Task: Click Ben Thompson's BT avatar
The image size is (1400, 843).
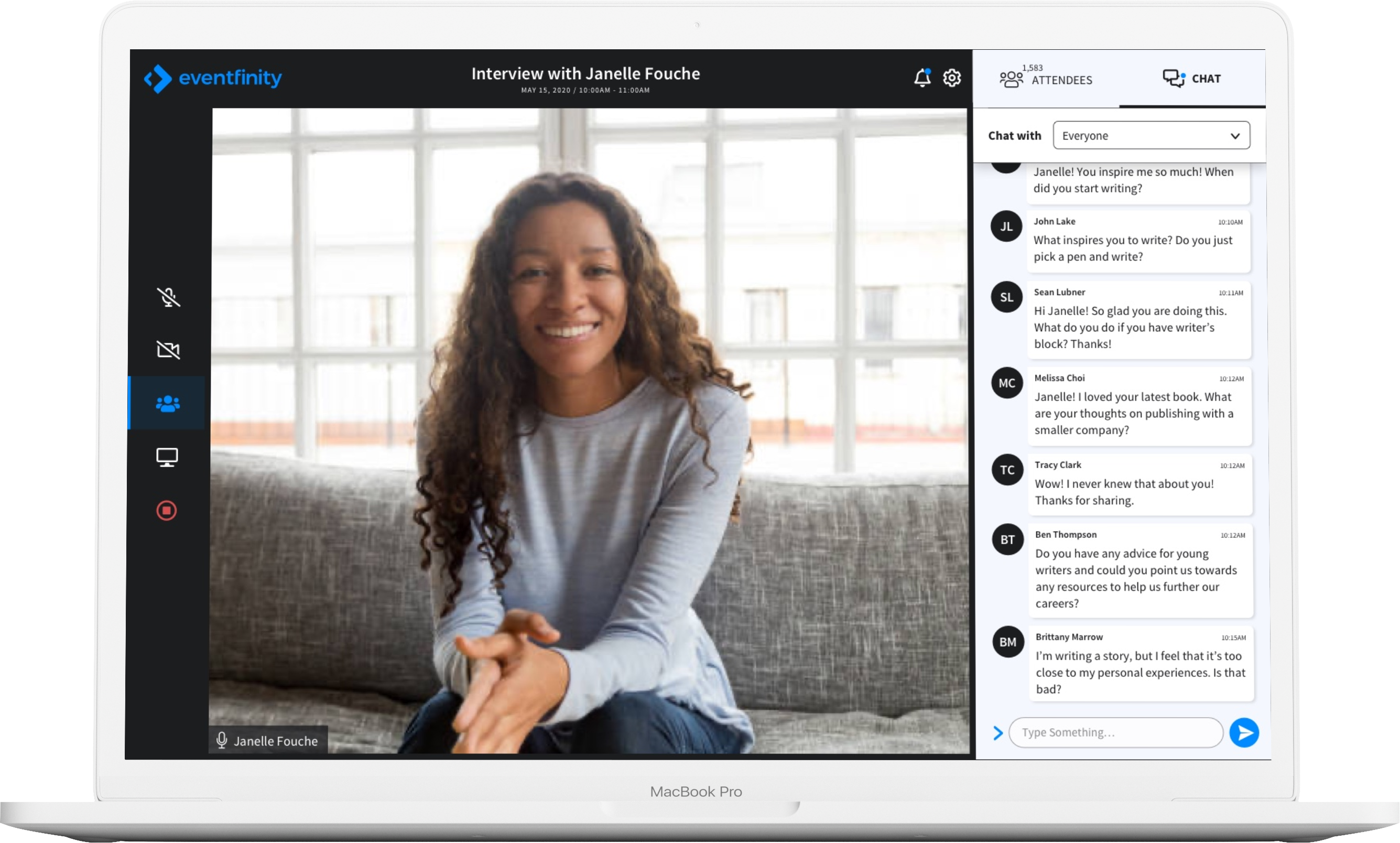Action: (x=1007, y=539)
